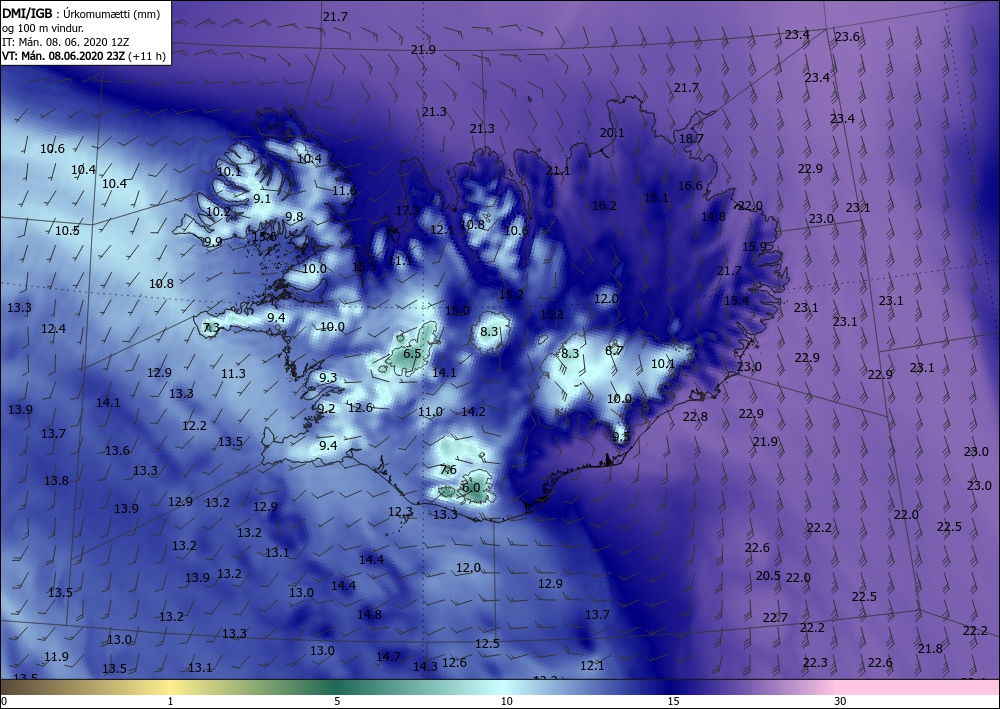Click the map value 11.3
This screenshot has height=709, width=1000.
233,373
